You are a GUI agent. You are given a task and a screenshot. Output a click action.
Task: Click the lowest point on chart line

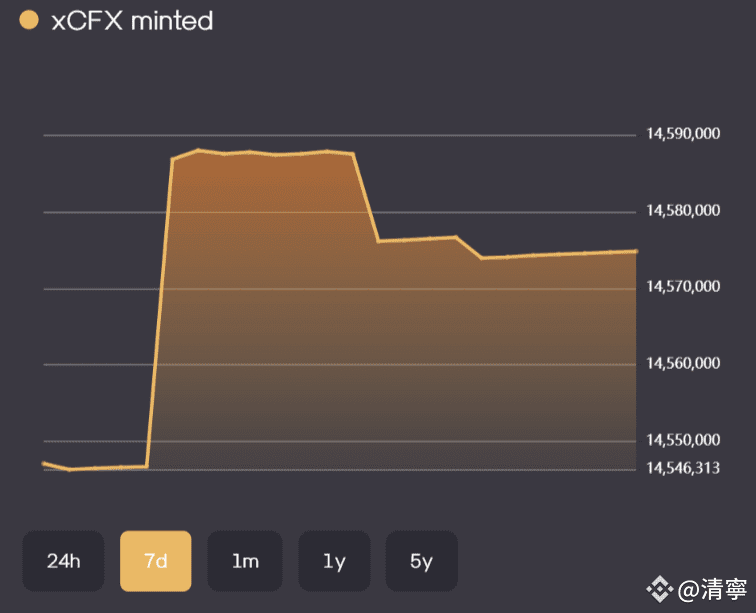70,469
